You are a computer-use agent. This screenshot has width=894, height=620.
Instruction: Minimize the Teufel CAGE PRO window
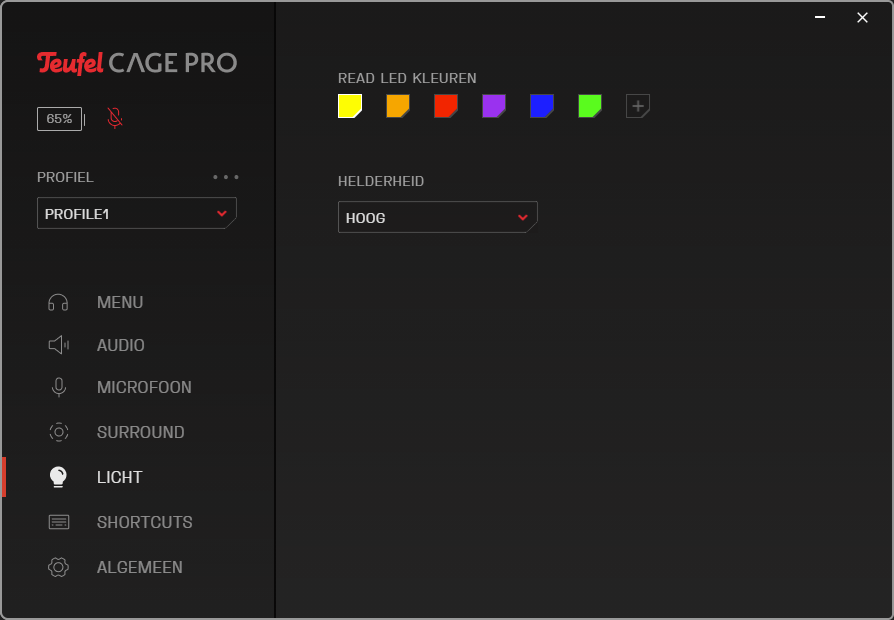coord(820,17)
